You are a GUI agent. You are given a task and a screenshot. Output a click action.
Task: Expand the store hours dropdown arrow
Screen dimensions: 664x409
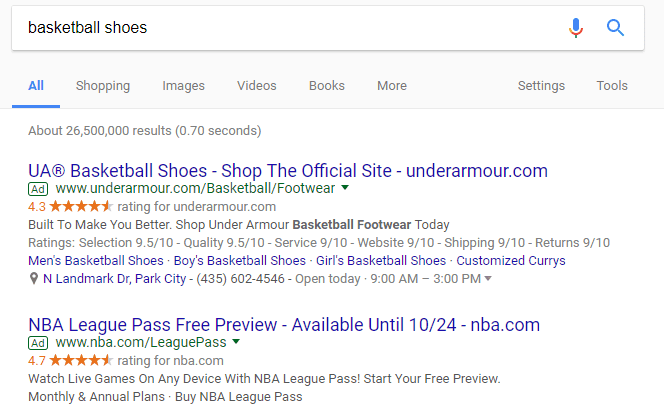(x=488, y=279)
